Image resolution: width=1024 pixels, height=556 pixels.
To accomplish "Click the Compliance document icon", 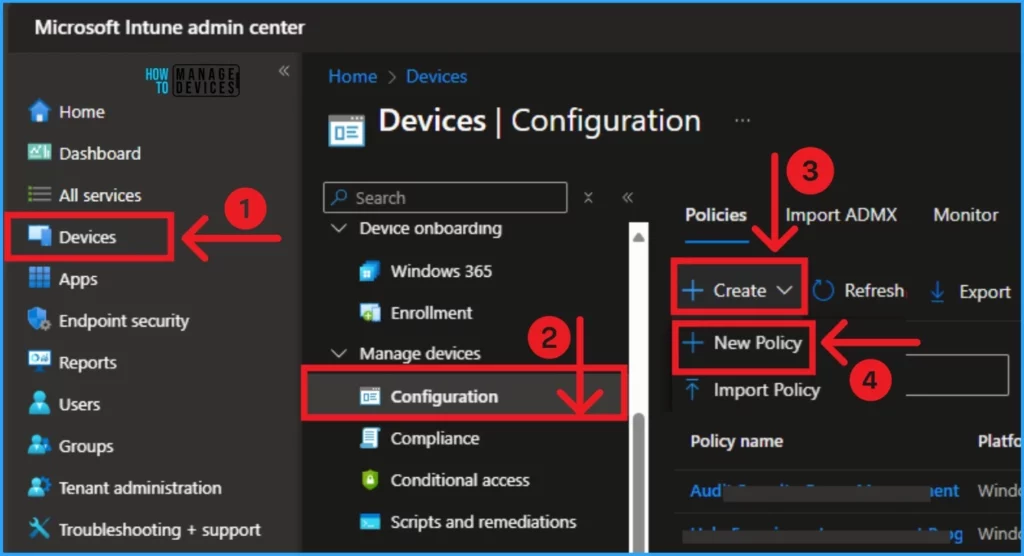I will [x=370, y=438].
